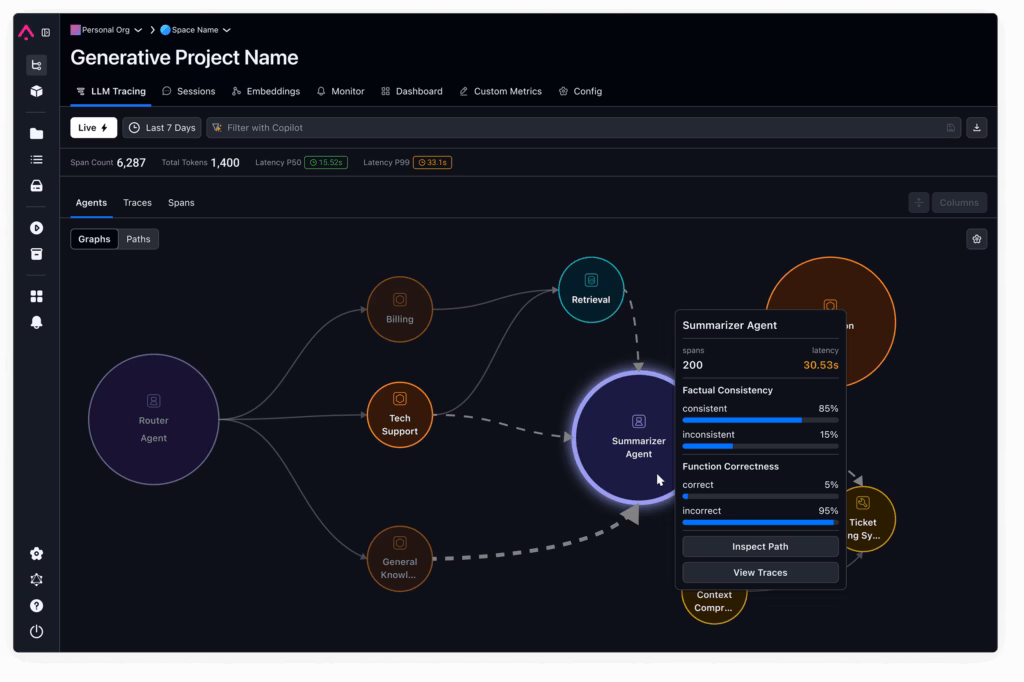The image size is (1024, 682).
Task: Open the cube models sidebar icon
Action: click(37, 91)
